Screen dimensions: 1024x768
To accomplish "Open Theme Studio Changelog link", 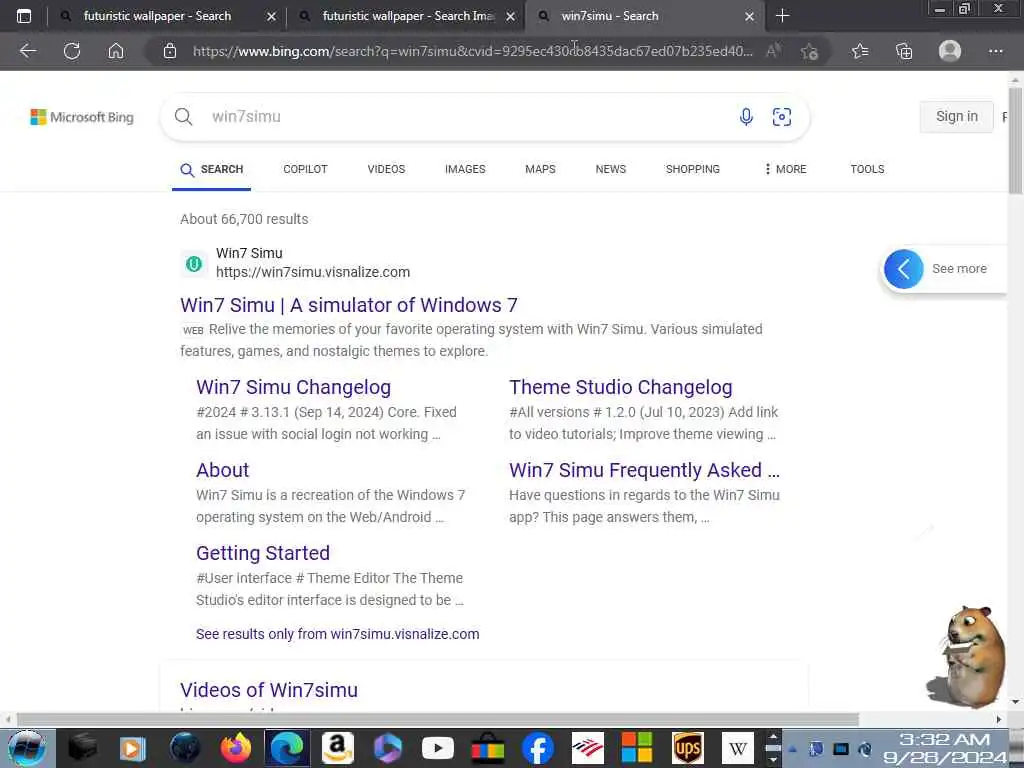I will point(620,387).
